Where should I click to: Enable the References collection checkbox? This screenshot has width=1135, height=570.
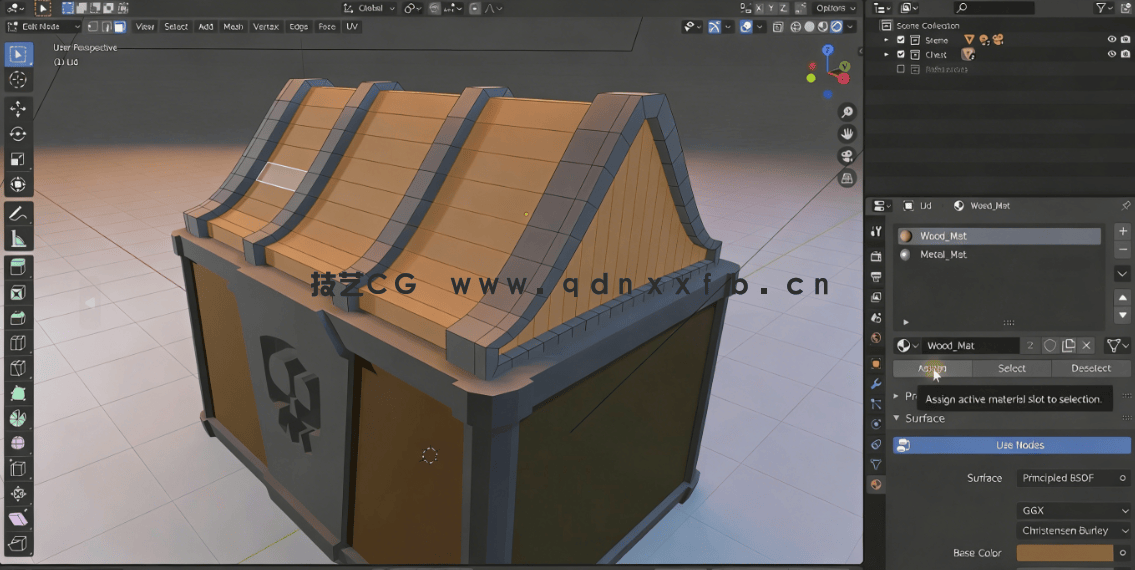(x=901, y=69)
